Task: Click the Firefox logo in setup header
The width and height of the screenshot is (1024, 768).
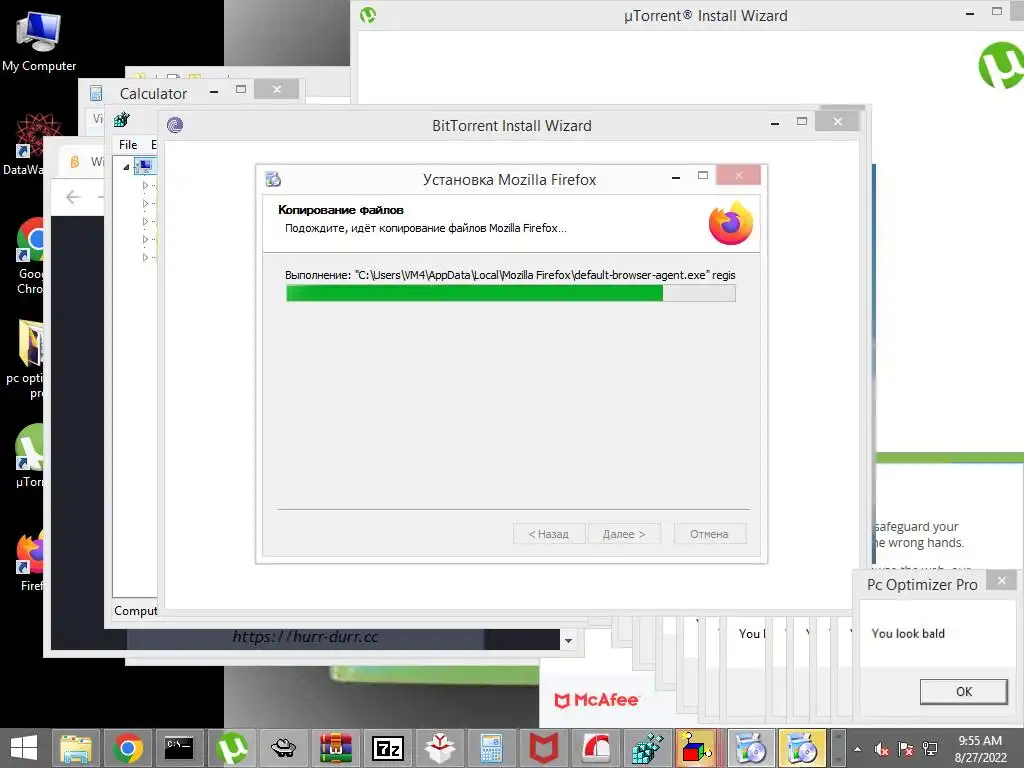Action: coord(731,223)
